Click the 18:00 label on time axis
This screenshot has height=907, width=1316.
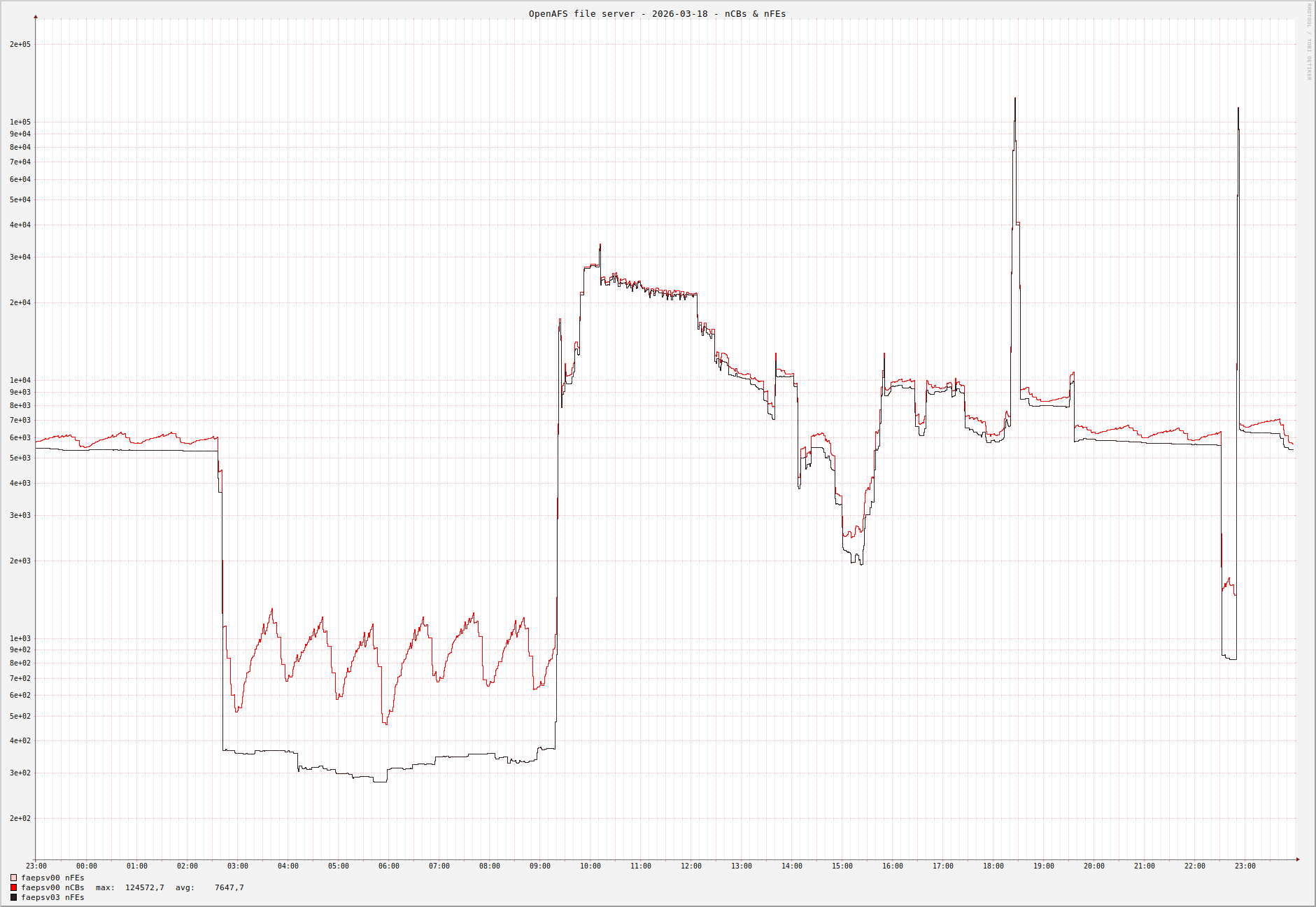click(993, 866)
